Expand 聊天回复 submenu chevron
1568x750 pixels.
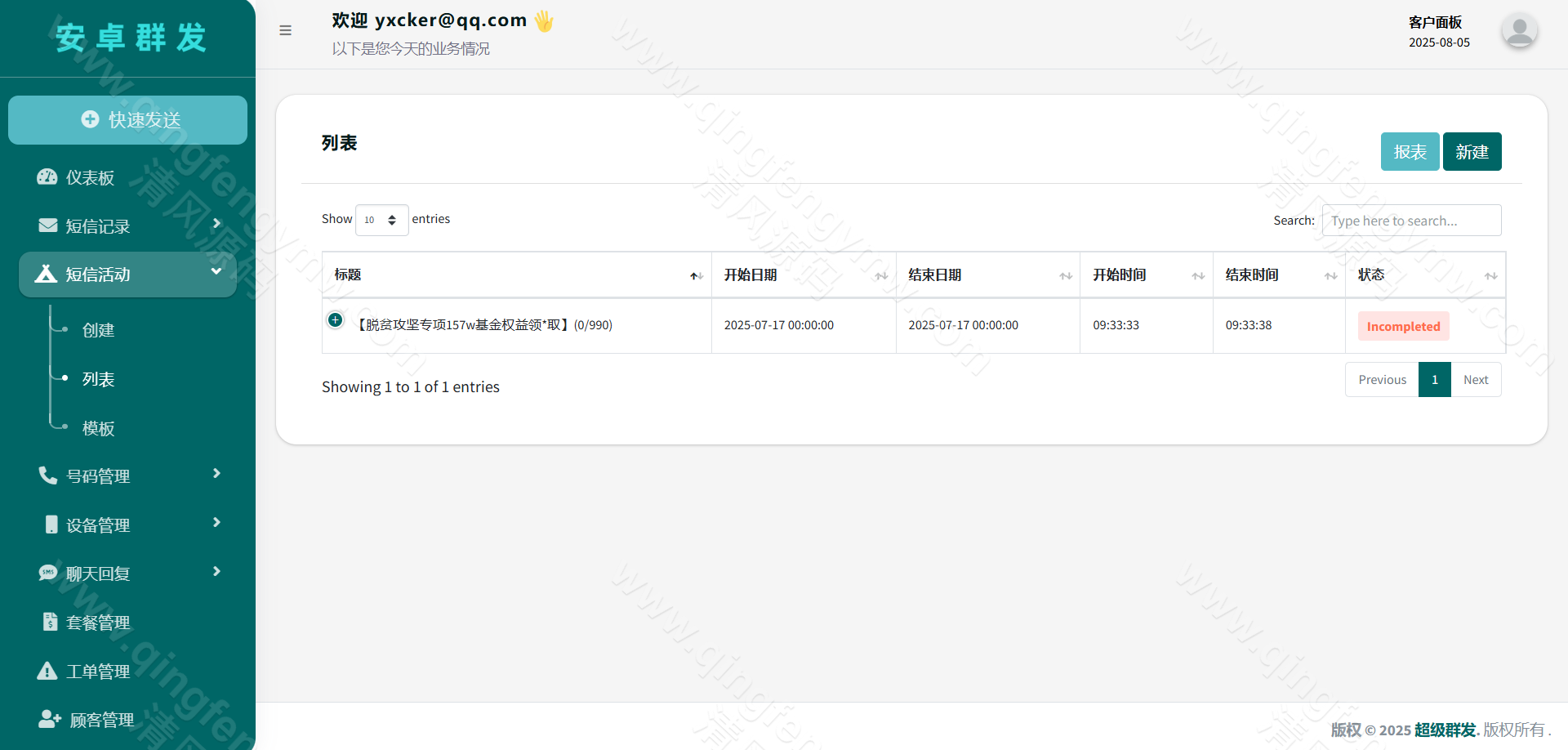click(216, 571)
